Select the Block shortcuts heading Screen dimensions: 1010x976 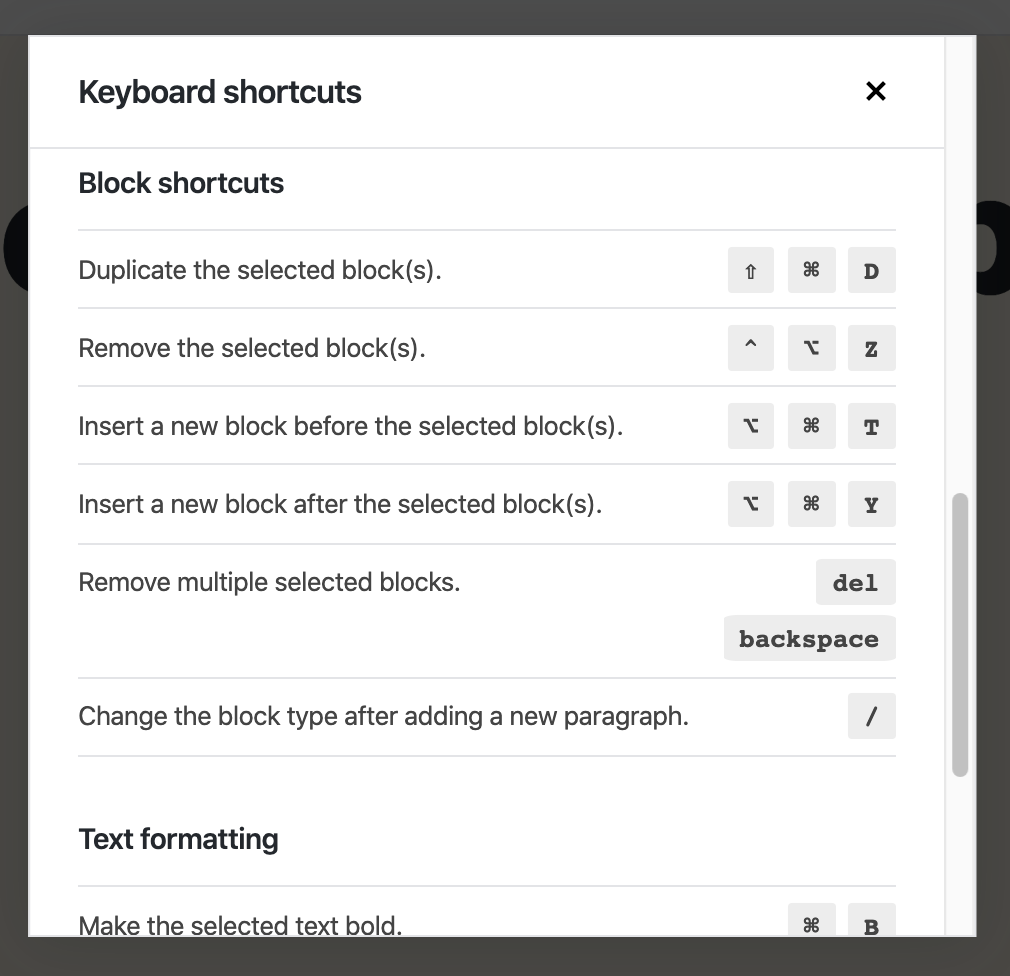[x=181, y=183]
